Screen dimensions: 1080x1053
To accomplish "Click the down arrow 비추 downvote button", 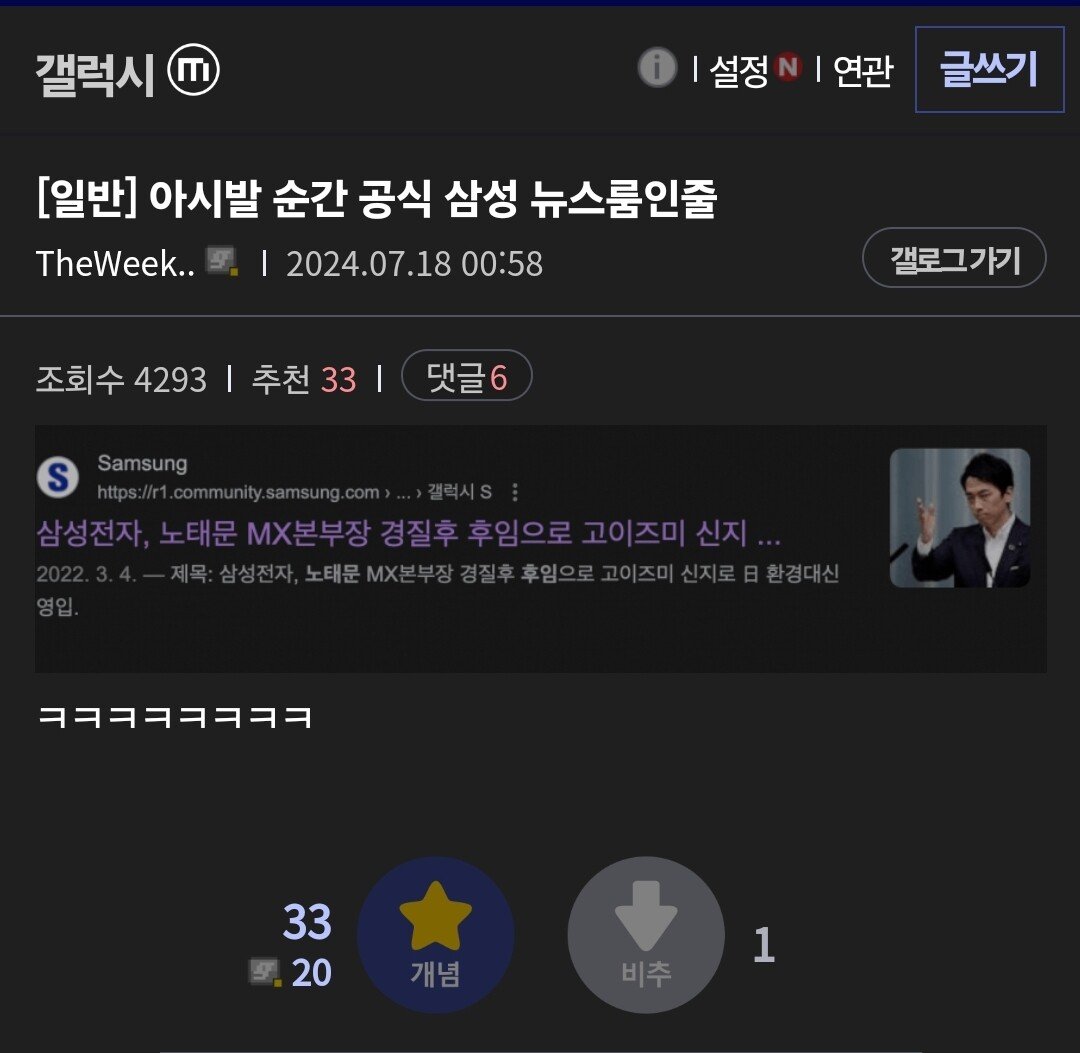I will pos(645,935).
